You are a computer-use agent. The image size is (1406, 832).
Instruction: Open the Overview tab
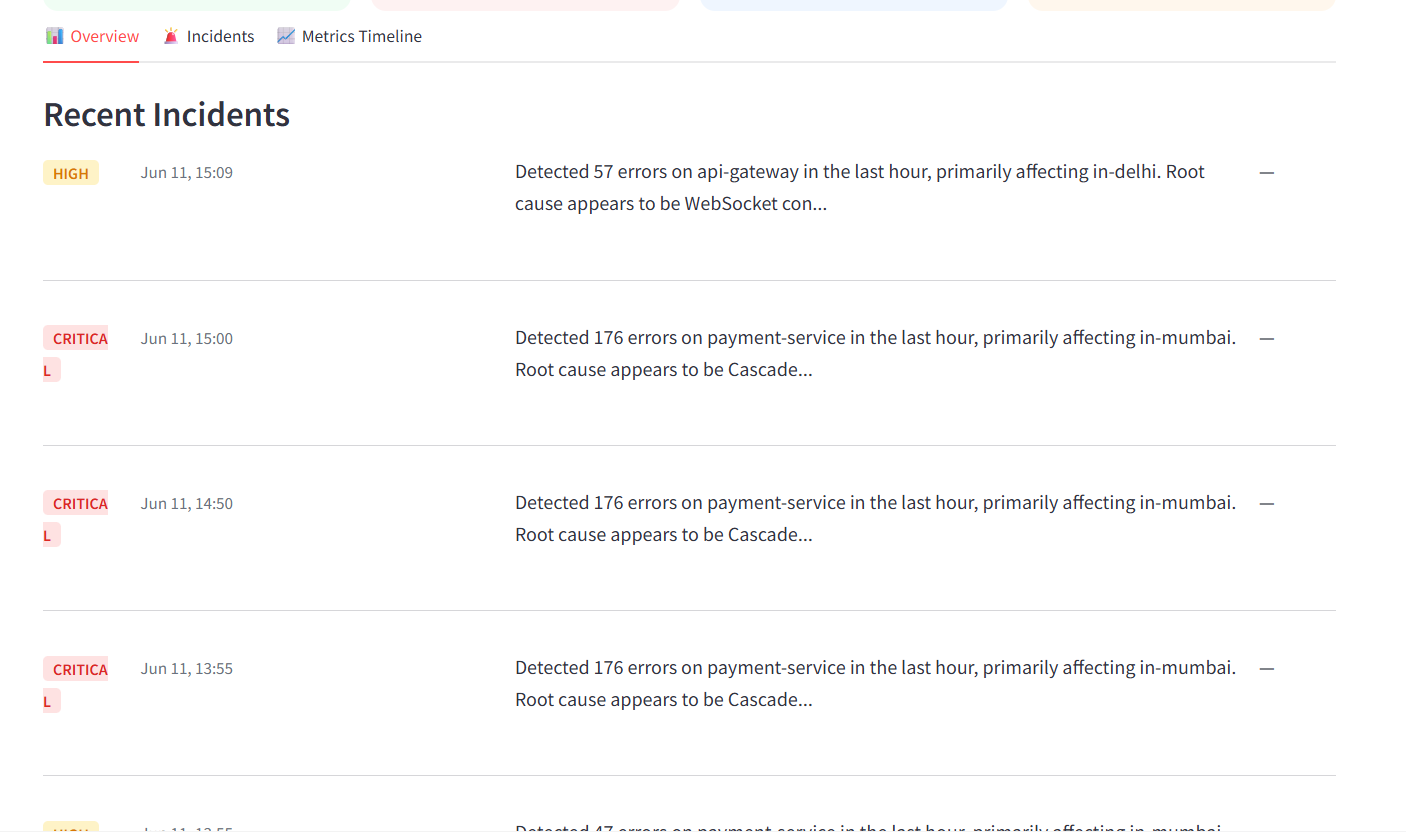91,37
